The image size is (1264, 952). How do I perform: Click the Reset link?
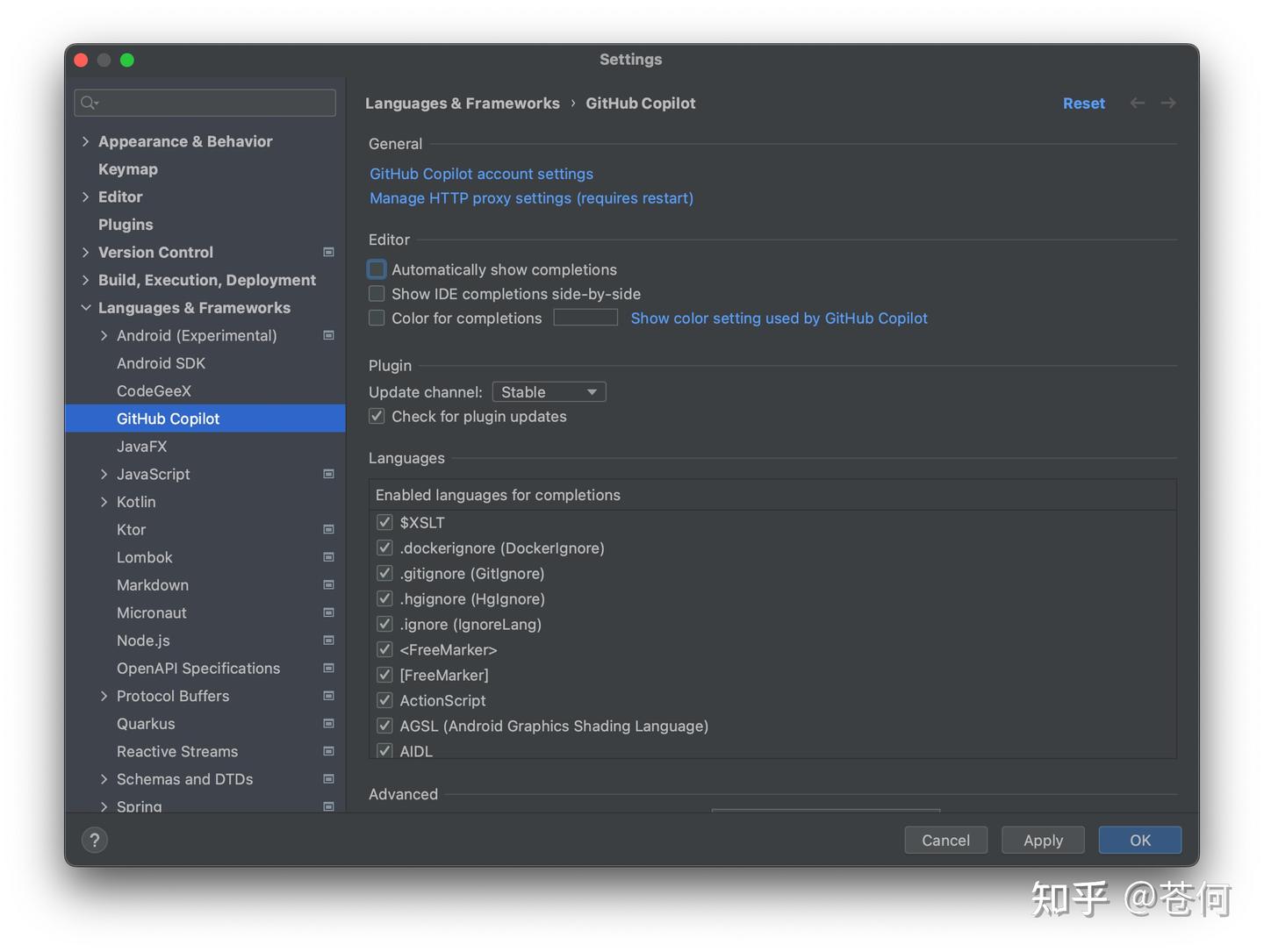(1084, 103)
